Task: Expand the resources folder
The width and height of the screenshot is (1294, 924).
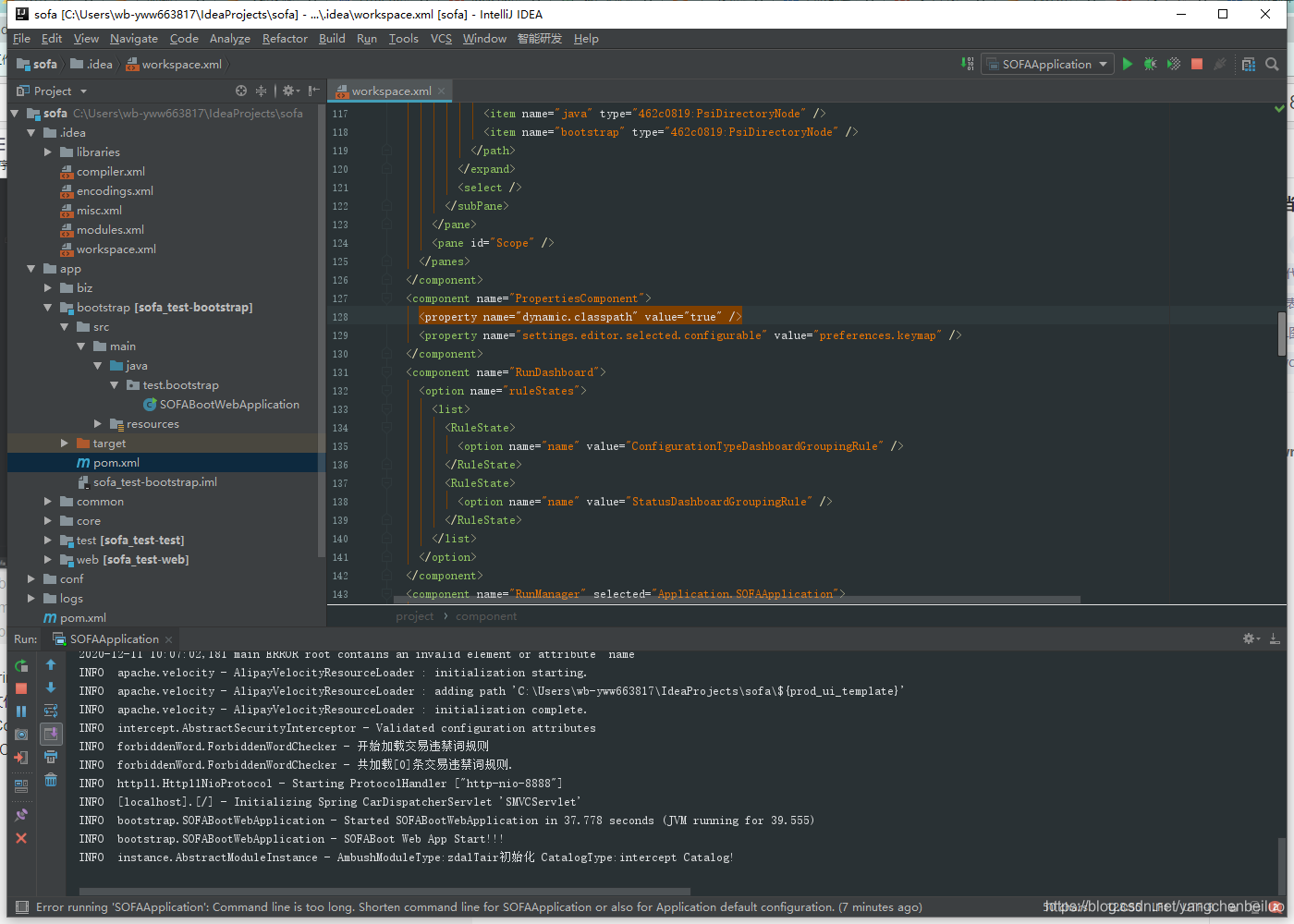Action: [98, 424]
